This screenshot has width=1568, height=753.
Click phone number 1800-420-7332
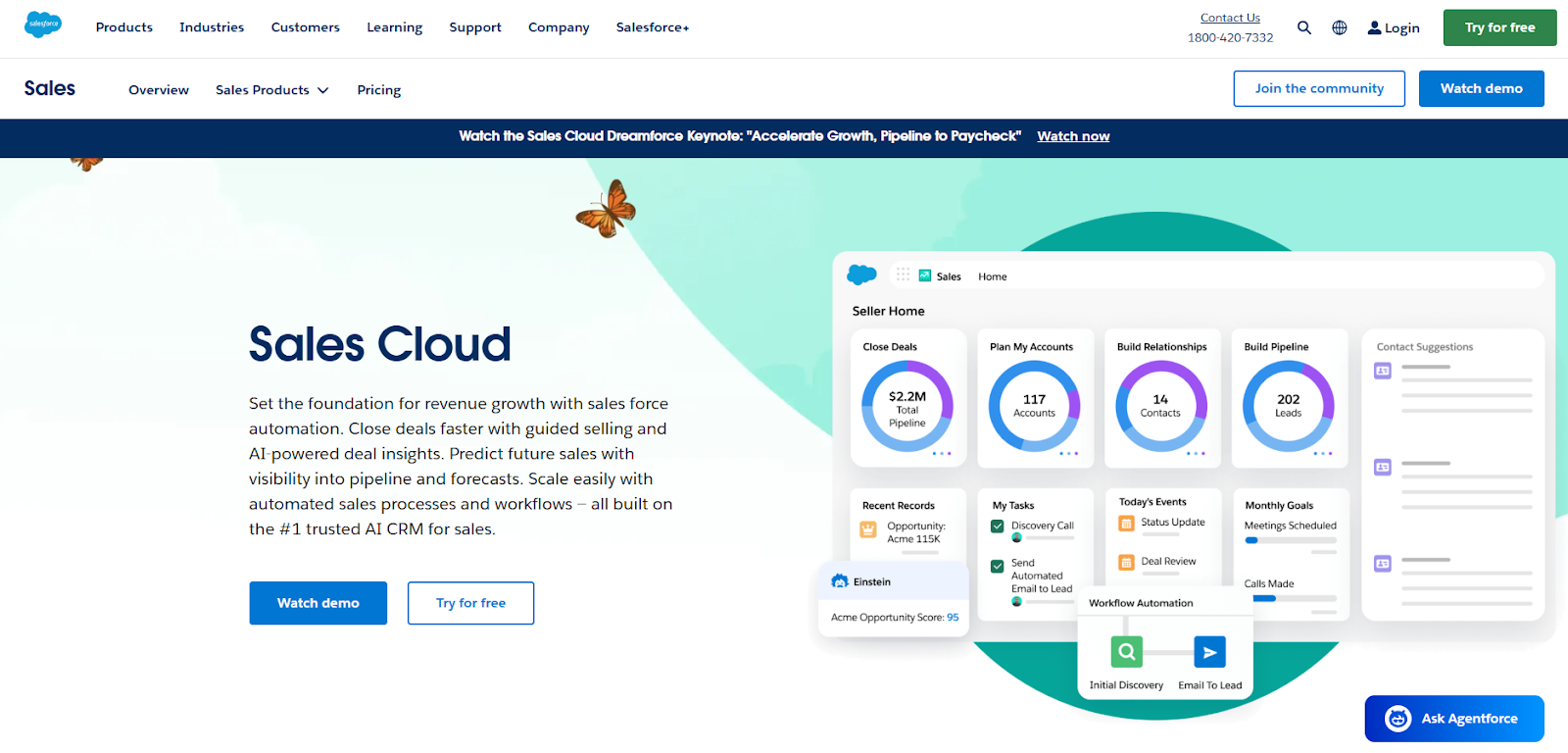click(x=1230, y=37)
